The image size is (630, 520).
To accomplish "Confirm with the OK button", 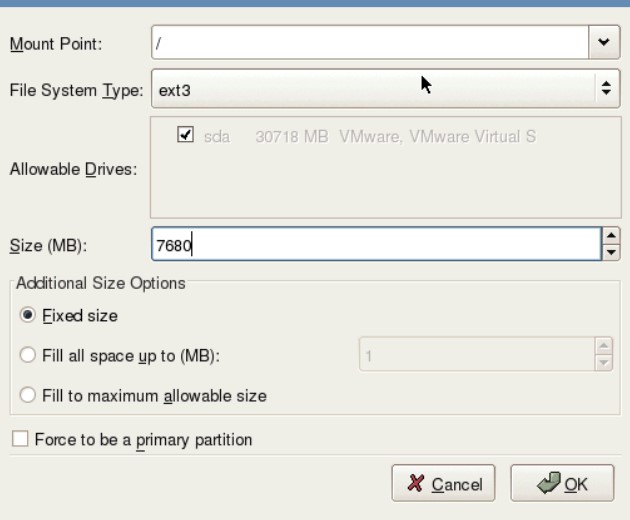I will [x=562, y=483].
